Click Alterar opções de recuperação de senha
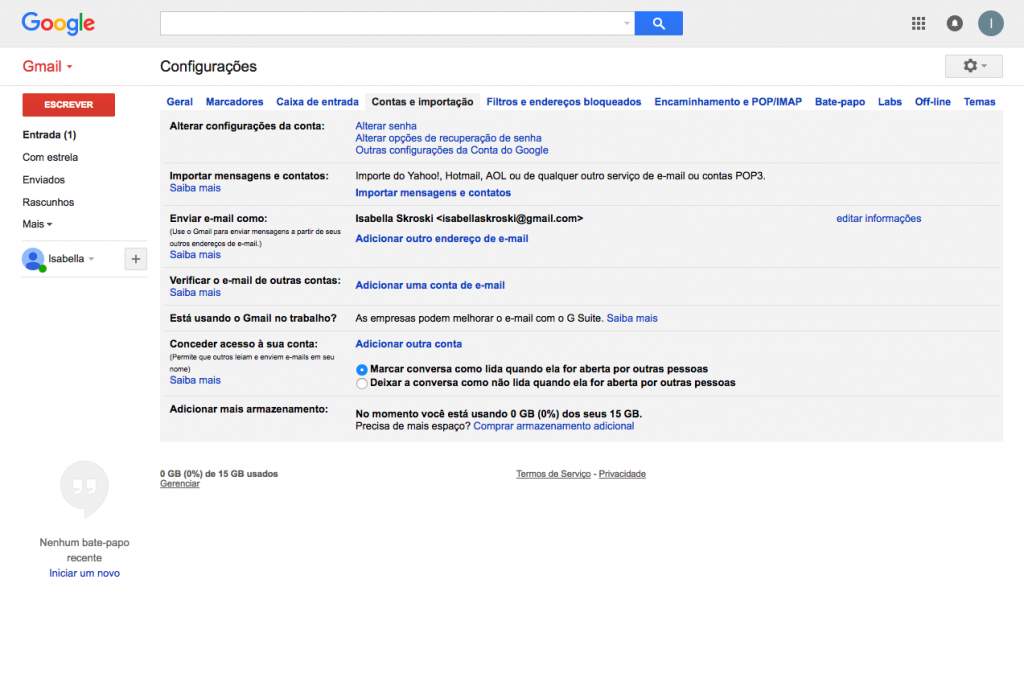The height and width of the screenshot is (678, 1024). click(x=448, y=138)
